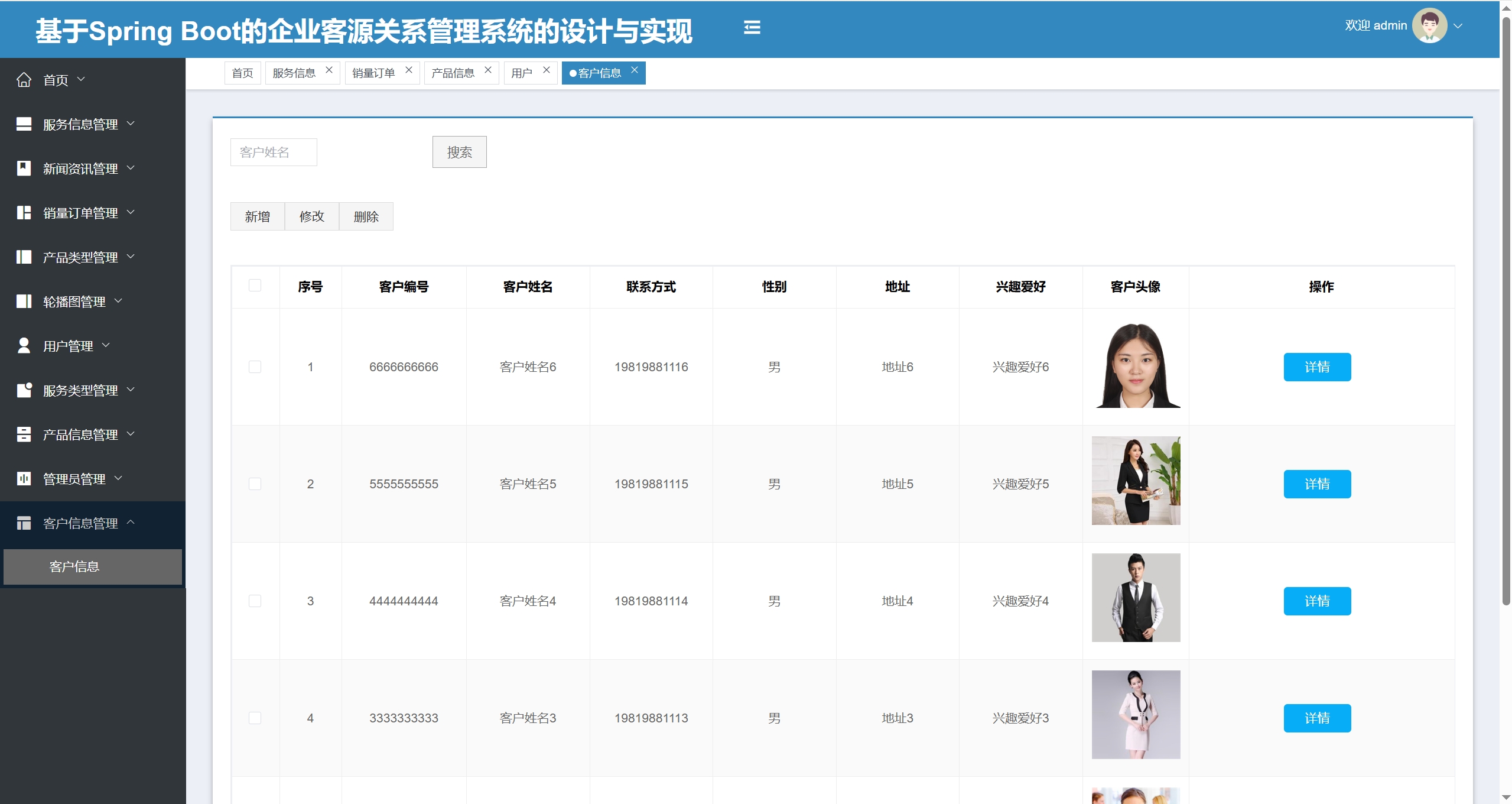Screen dimensions: 1512x804
Task: Click the 新闻资讯管理 bookmark icon
Action: coord(24,168)
